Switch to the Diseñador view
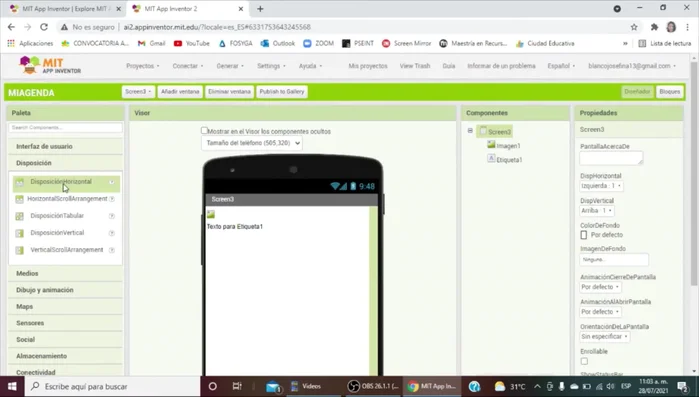Image resolution: width=699 pixels, height=397 pixels. [637, 92]
